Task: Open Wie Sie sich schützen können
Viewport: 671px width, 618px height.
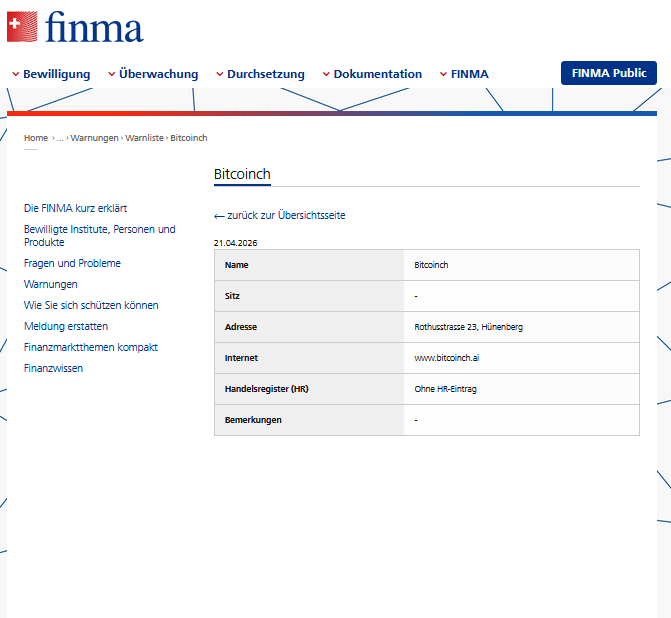Action: 91,305
